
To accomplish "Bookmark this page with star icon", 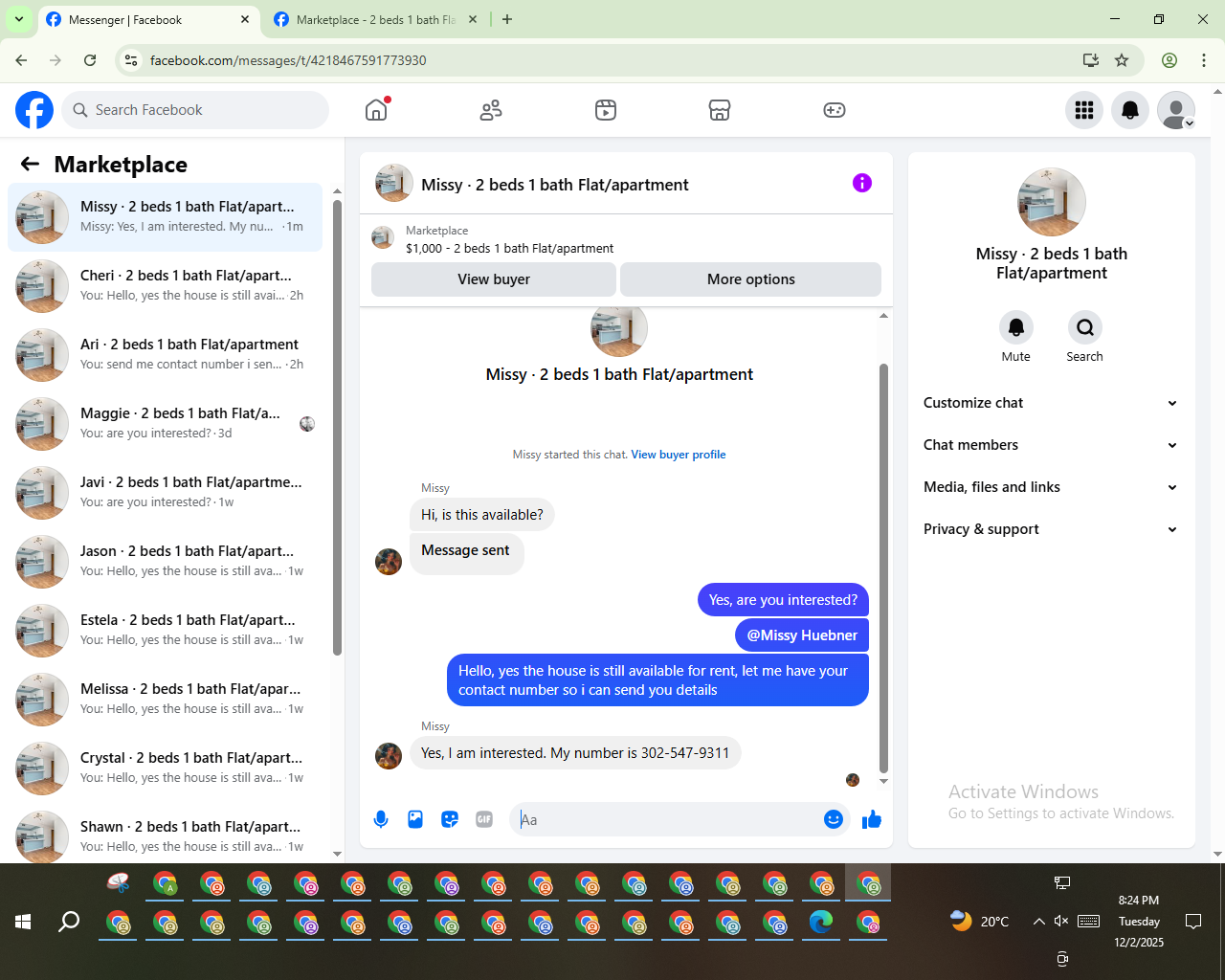I will click(1122, 60).
